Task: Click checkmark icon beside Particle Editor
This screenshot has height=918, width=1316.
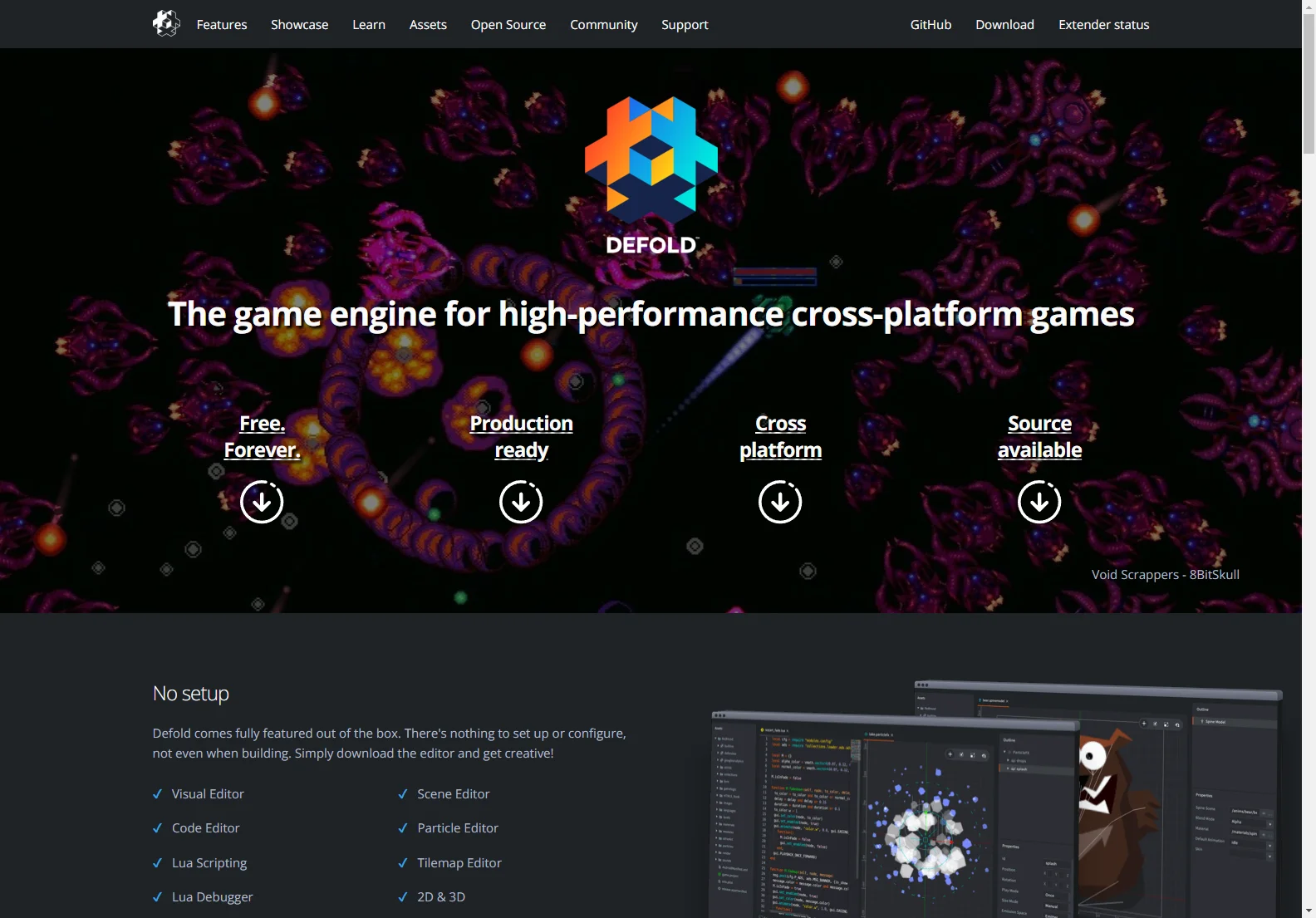Action: (x=403, y=828)
